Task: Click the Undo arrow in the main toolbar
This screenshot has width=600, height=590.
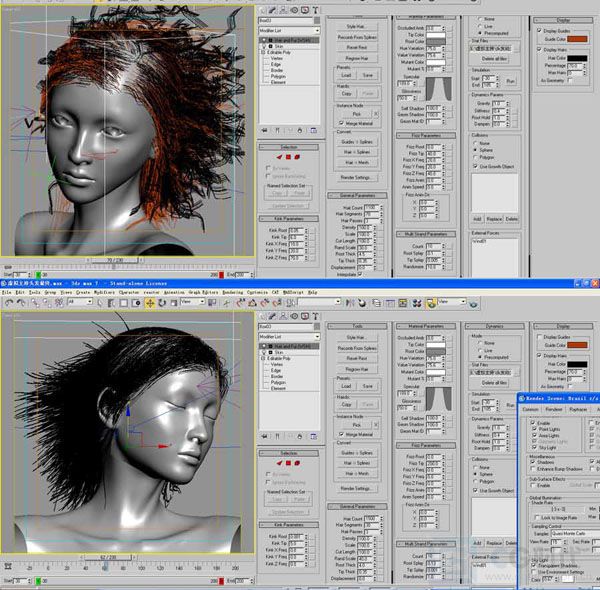Action: [9, 303]
